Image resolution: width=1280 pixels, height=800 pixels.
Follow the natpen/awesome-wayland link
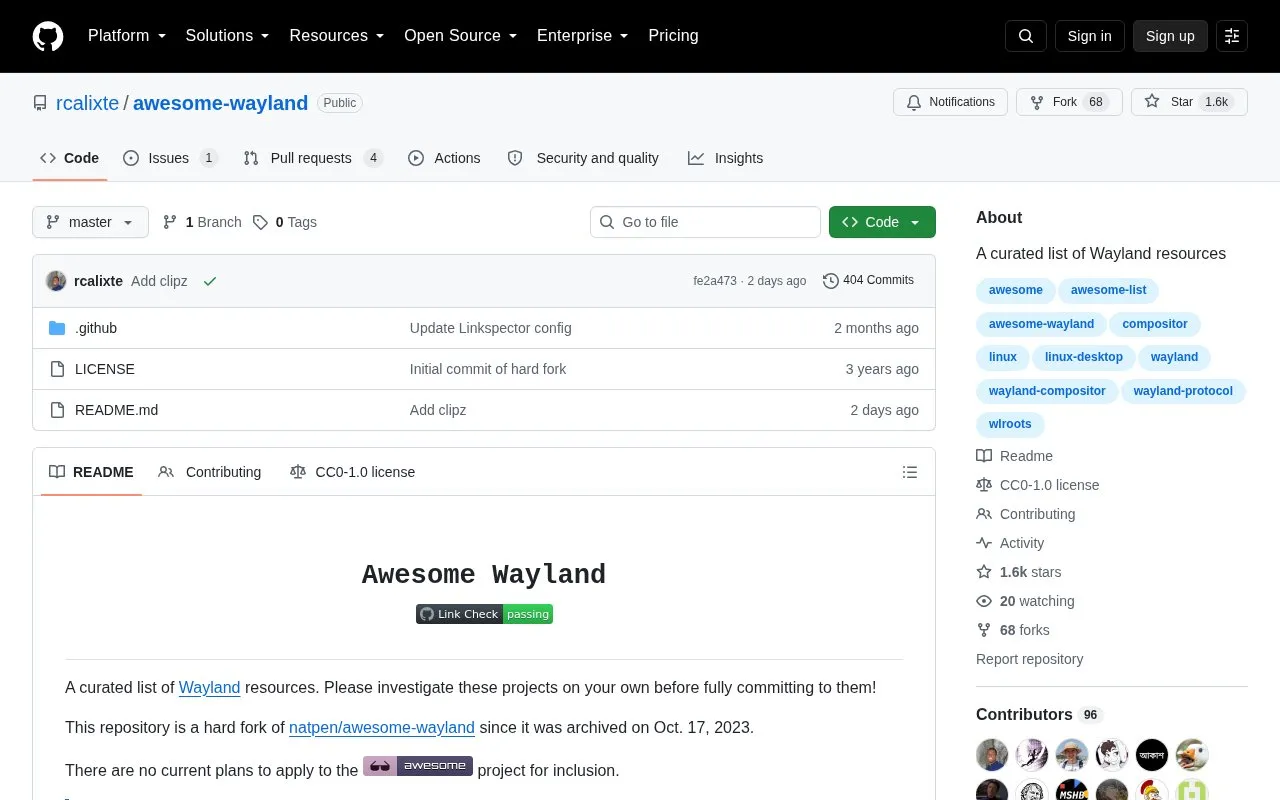382,728
